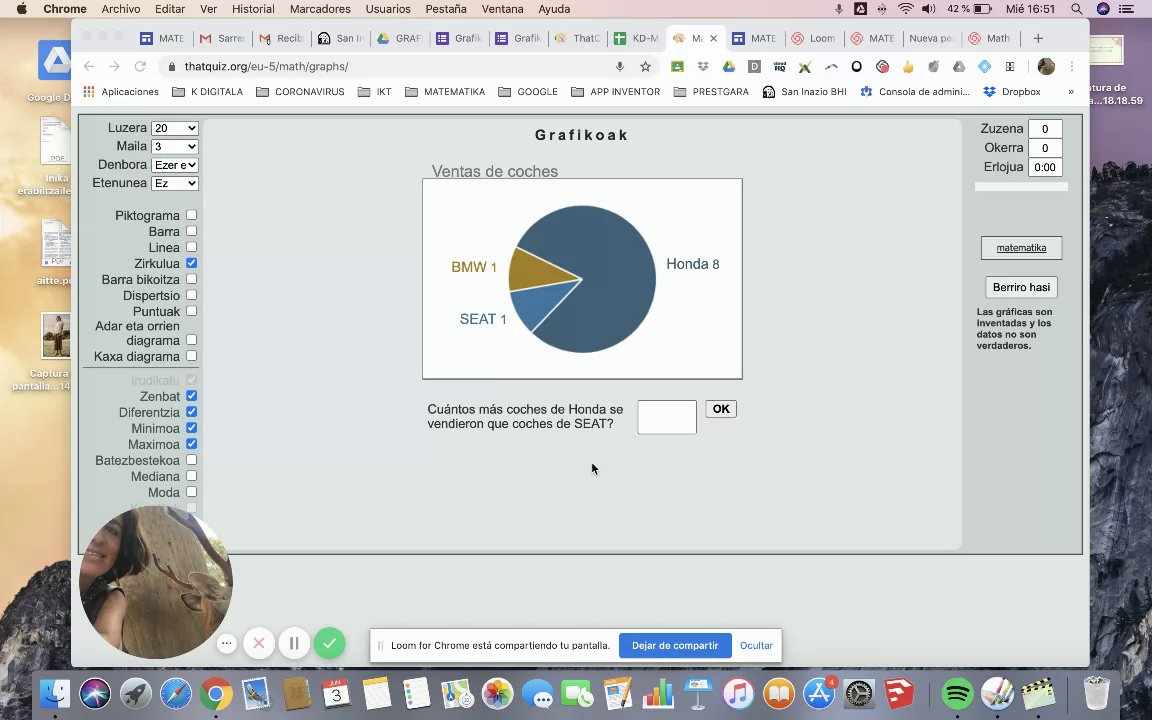Show more bookmarks with chevron
This screenshot has height=720, width=1152.
(x=1070, y=92)
